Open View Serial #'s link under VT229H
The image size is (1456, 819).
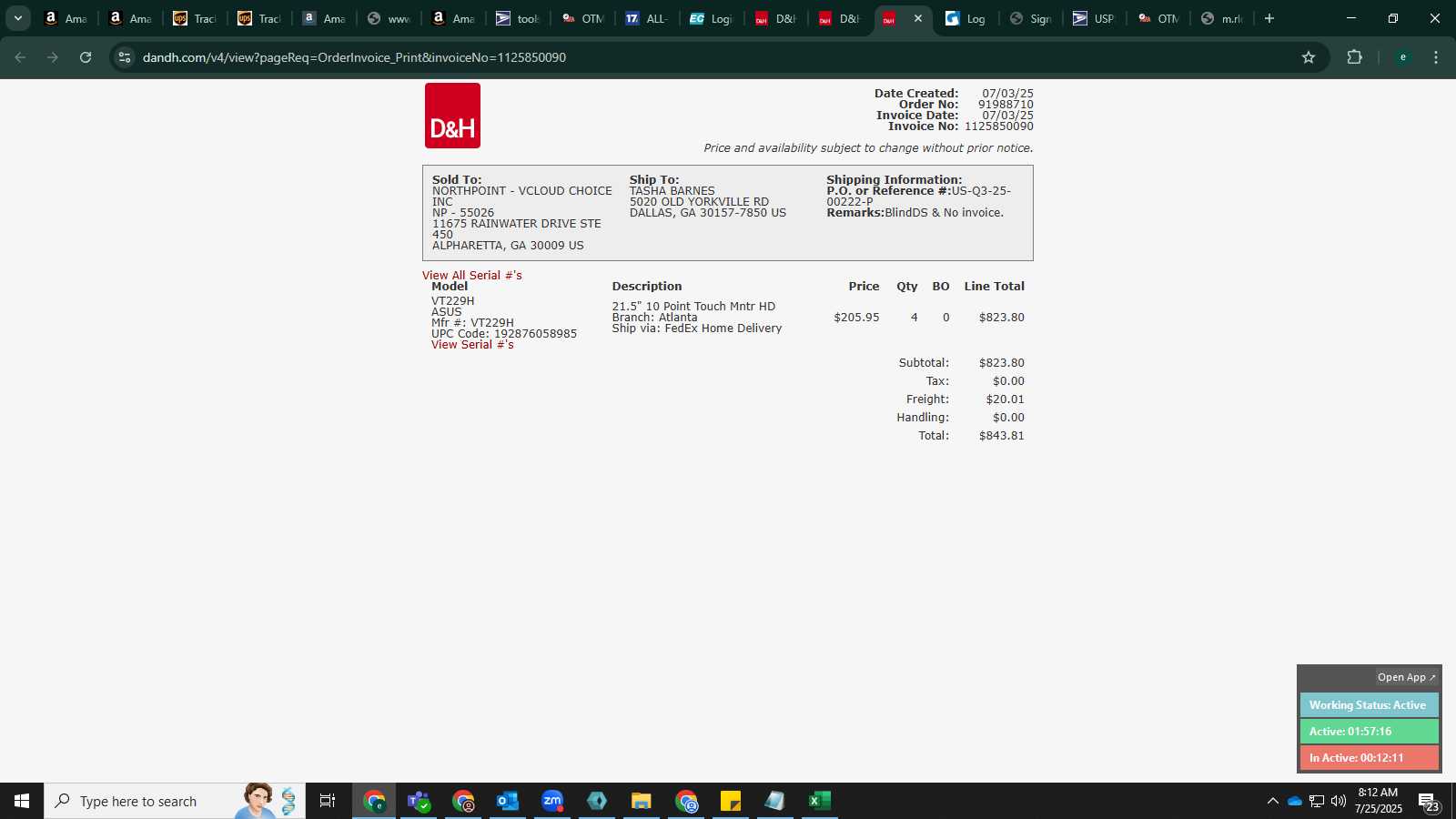[472, 345]
